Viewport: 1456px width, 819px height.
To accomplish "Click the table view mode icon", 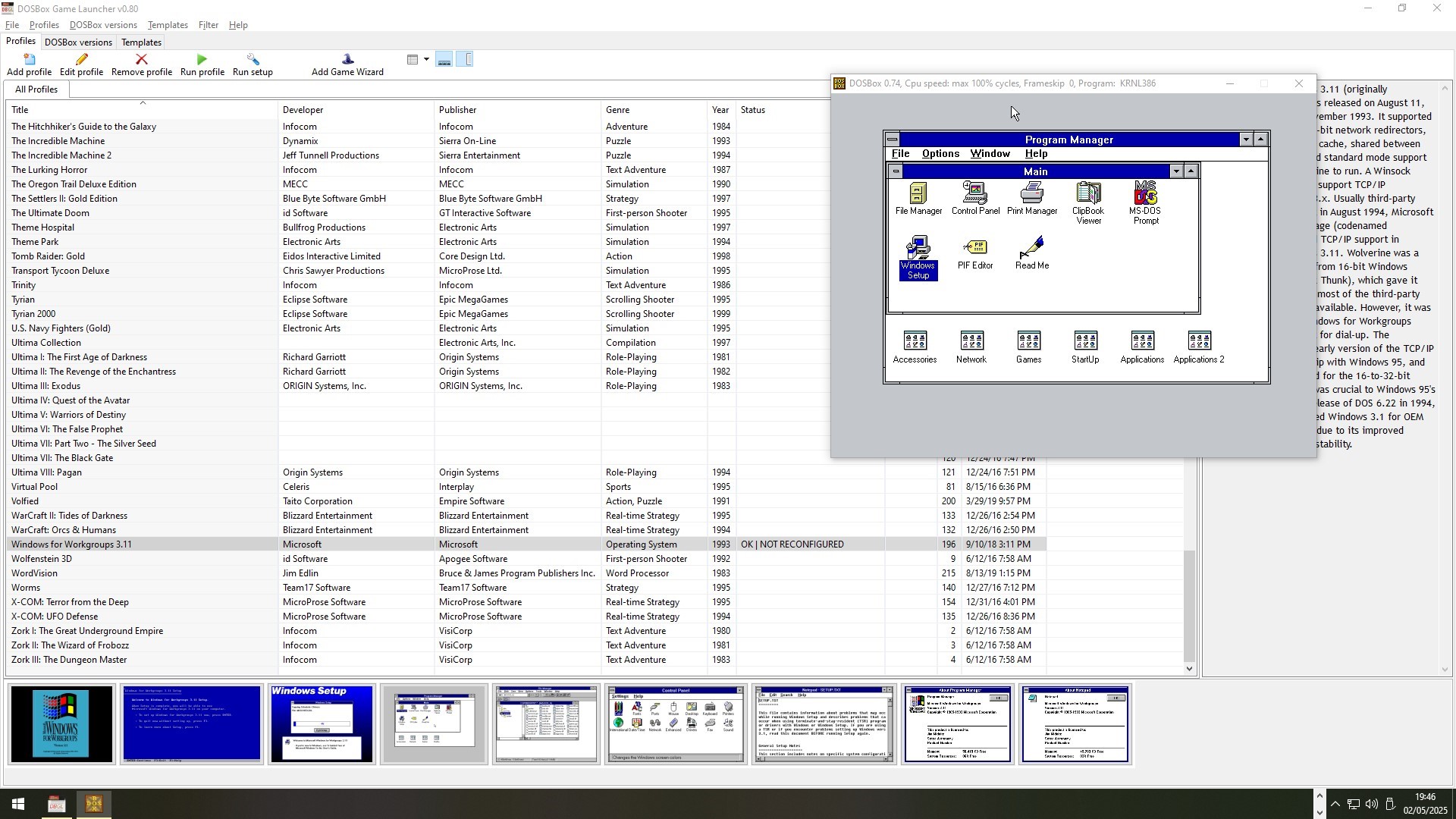I will pyautogui.click(x=413, y=60).
